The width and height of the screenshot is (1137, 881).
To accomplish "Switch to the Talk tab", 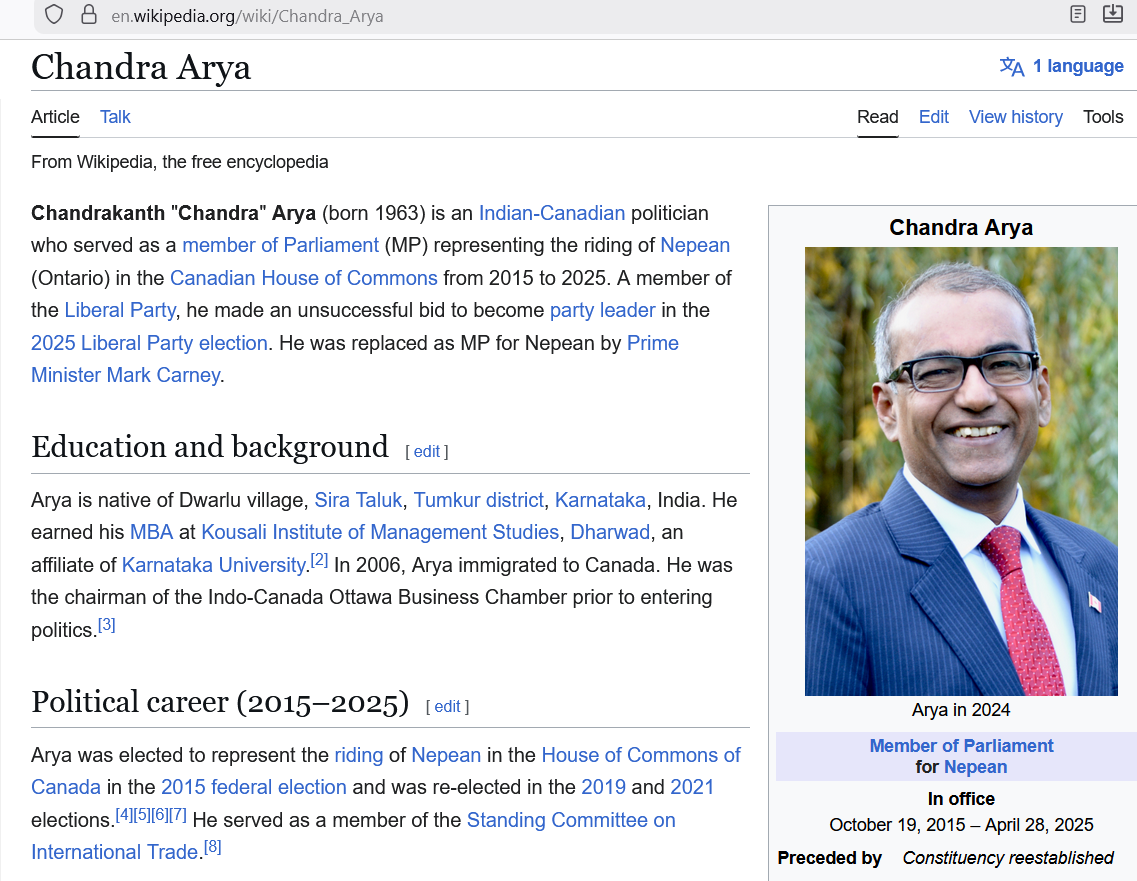I will [x=115, y=117].
